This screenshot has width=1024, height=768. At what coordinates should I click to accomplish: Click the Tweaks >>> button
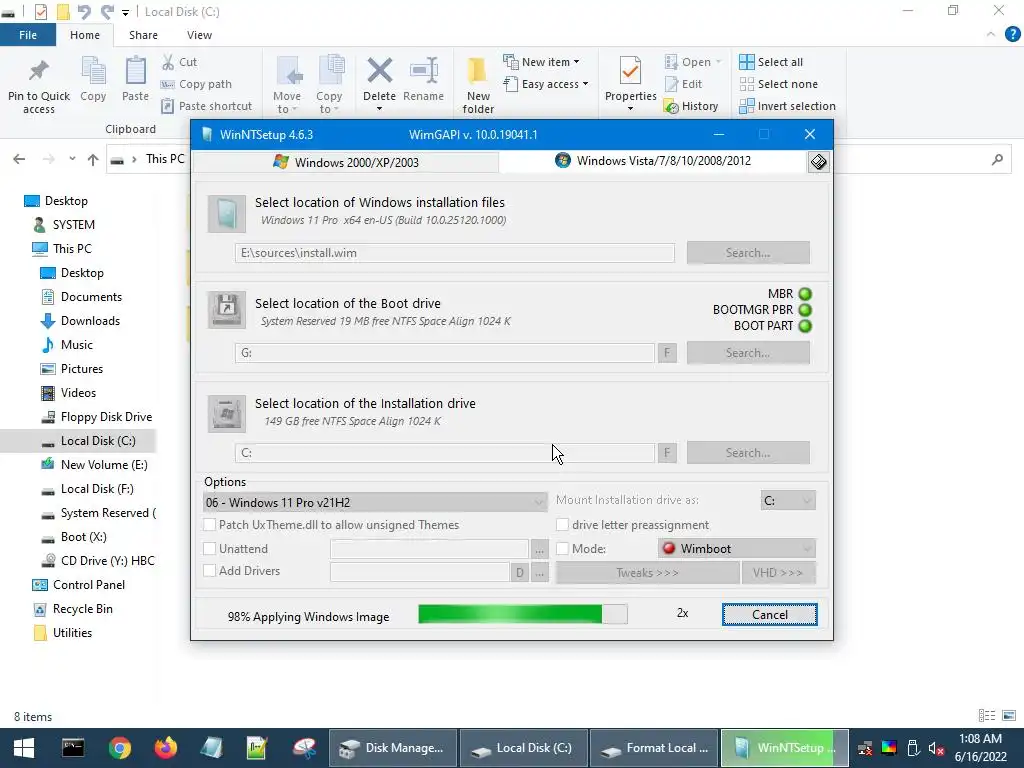[x=647, y=573]
